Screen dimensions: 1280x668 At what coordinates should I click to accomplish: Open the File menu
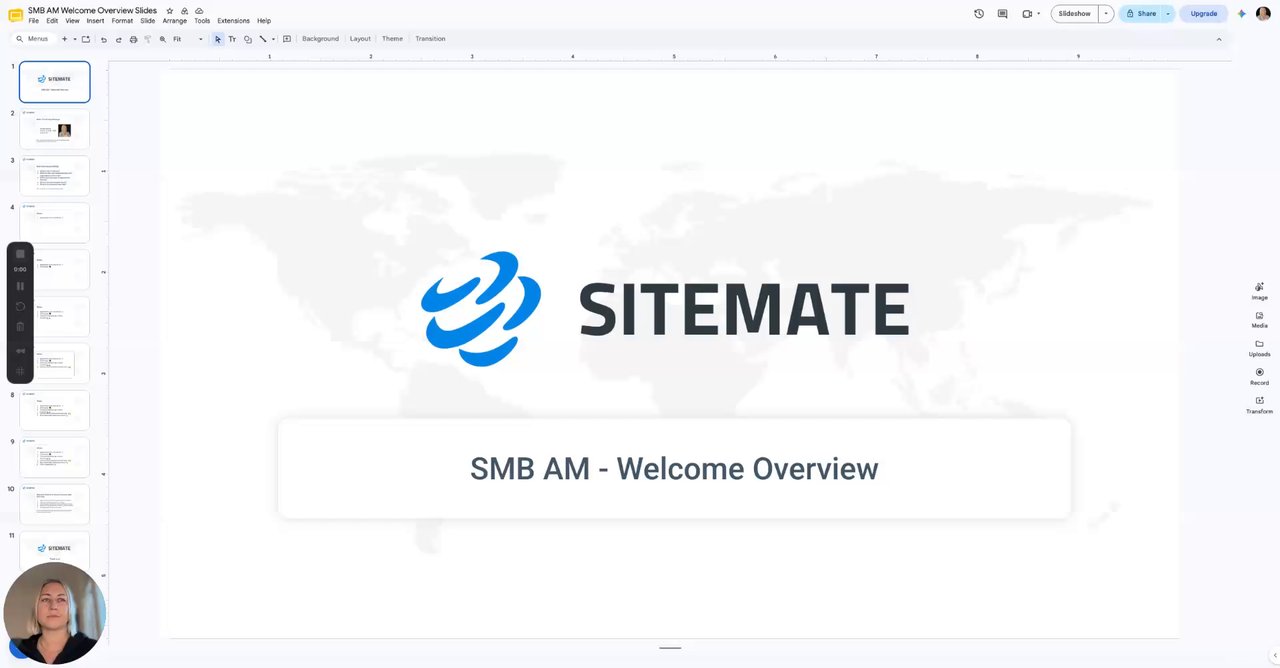pyautogui.click(x=33, y=21)
